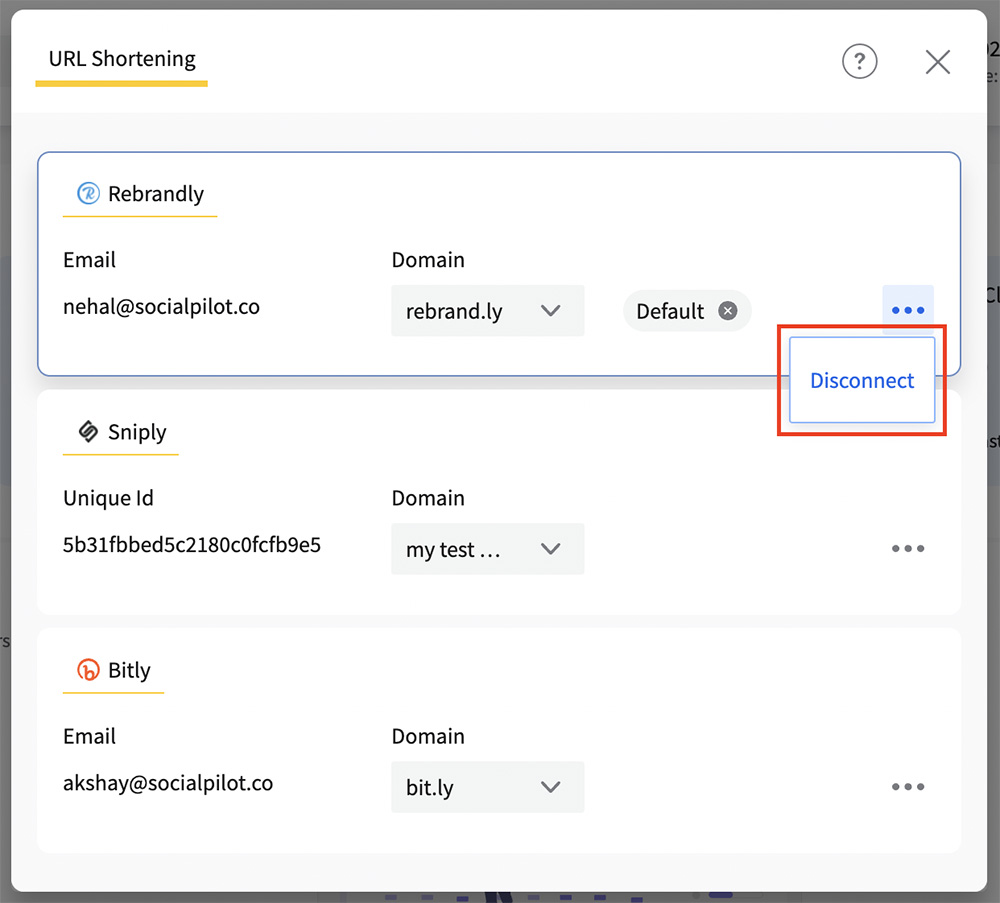The width and height of the screenshot is (1000, 903).
Task: Click the Rebrandly three-dots menu
Action: [908, 310]
